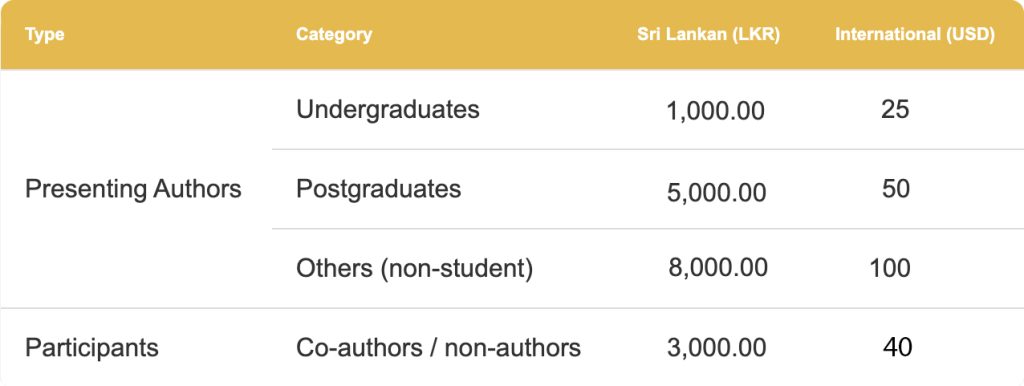Viewport: 1024px width, 386px height.
Task: Click the Undergraduates category cell
Action: 388,109
